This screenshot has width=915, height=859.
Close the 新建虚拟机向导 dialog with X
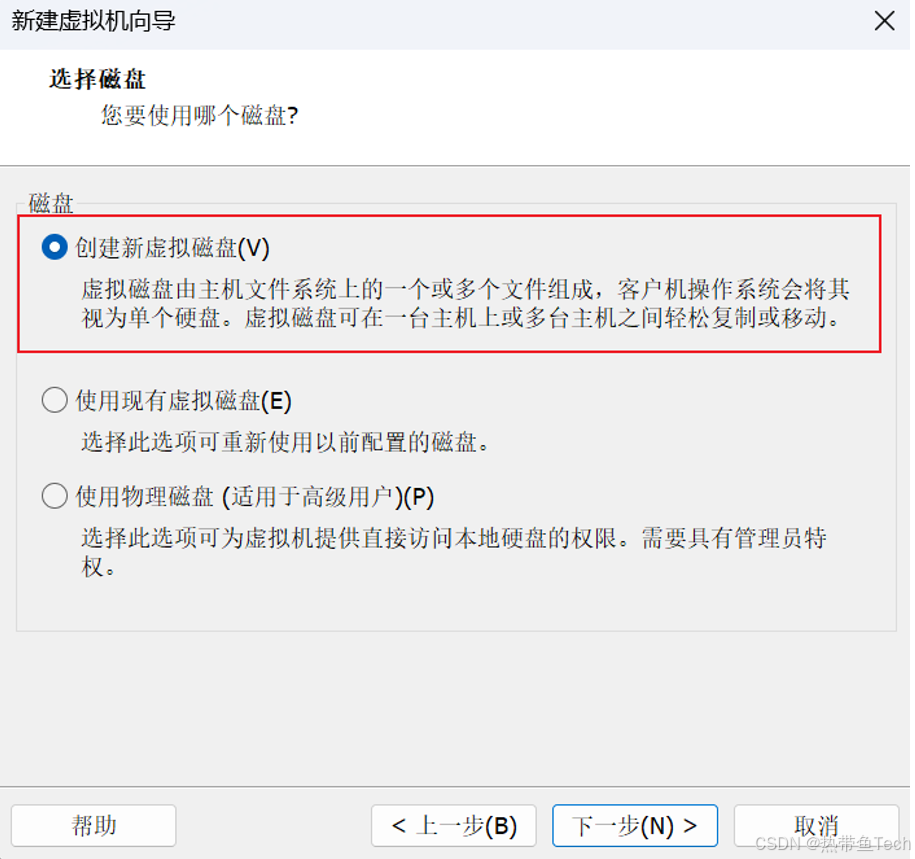tap(885, 21)
